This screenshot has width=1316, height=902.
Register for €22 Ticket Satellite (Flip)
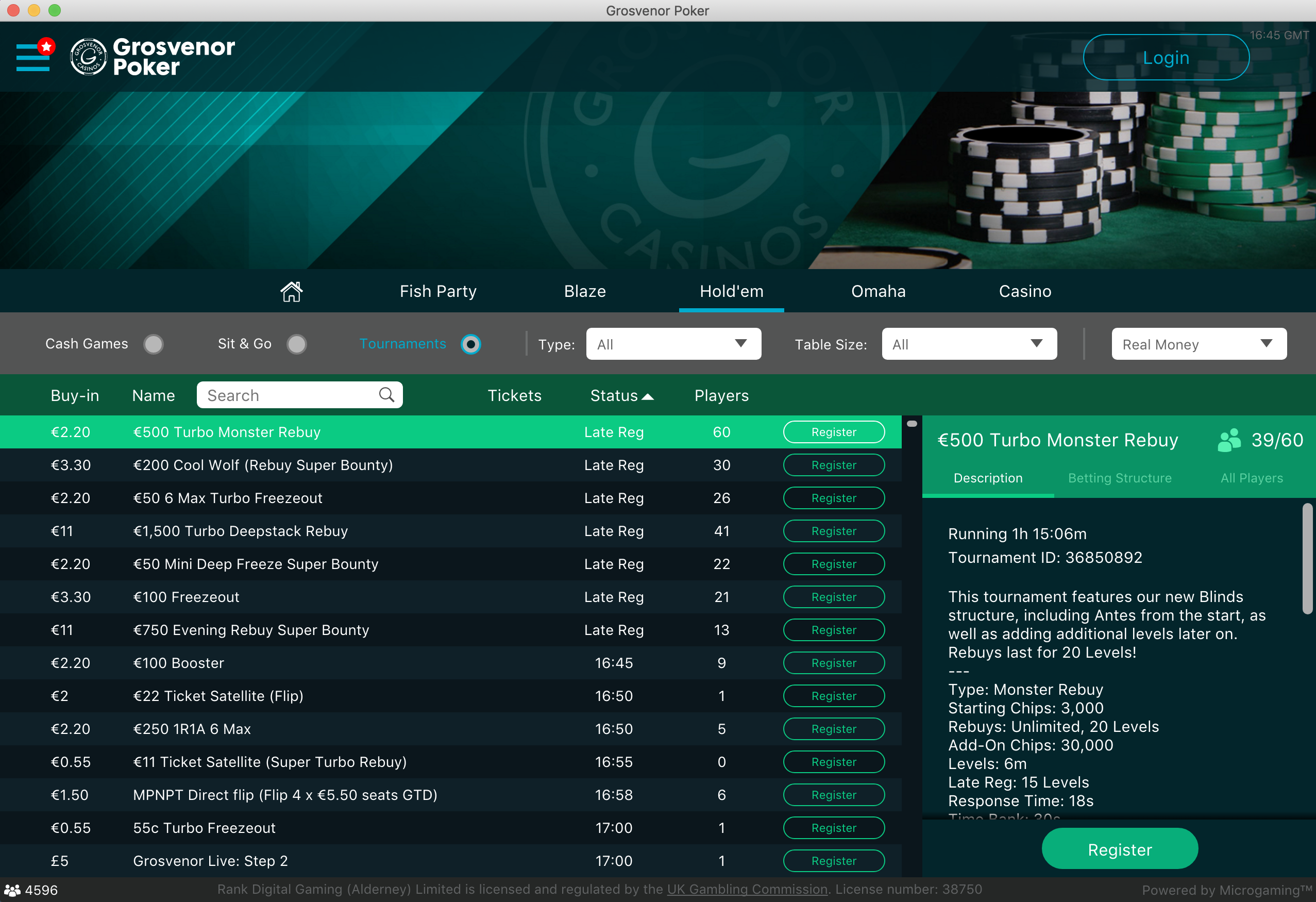(834, 696)
